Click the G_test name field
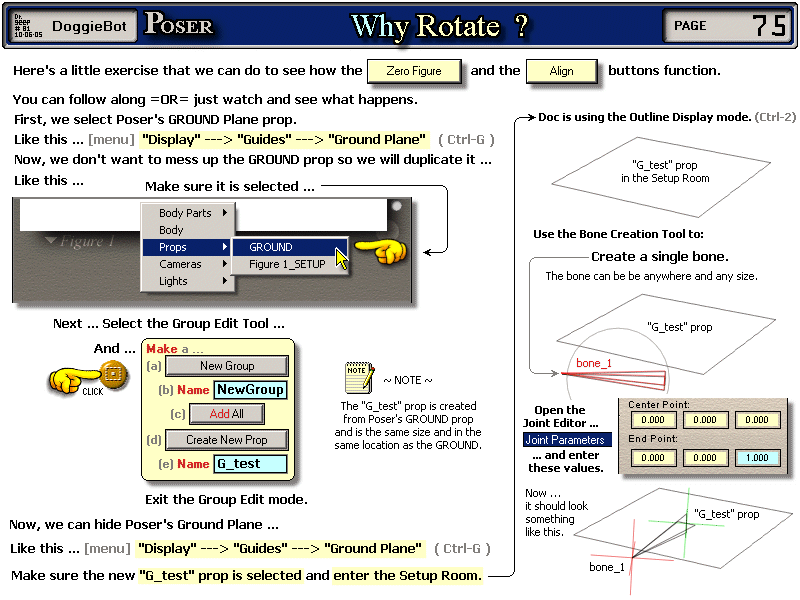 tap(250, 464)
